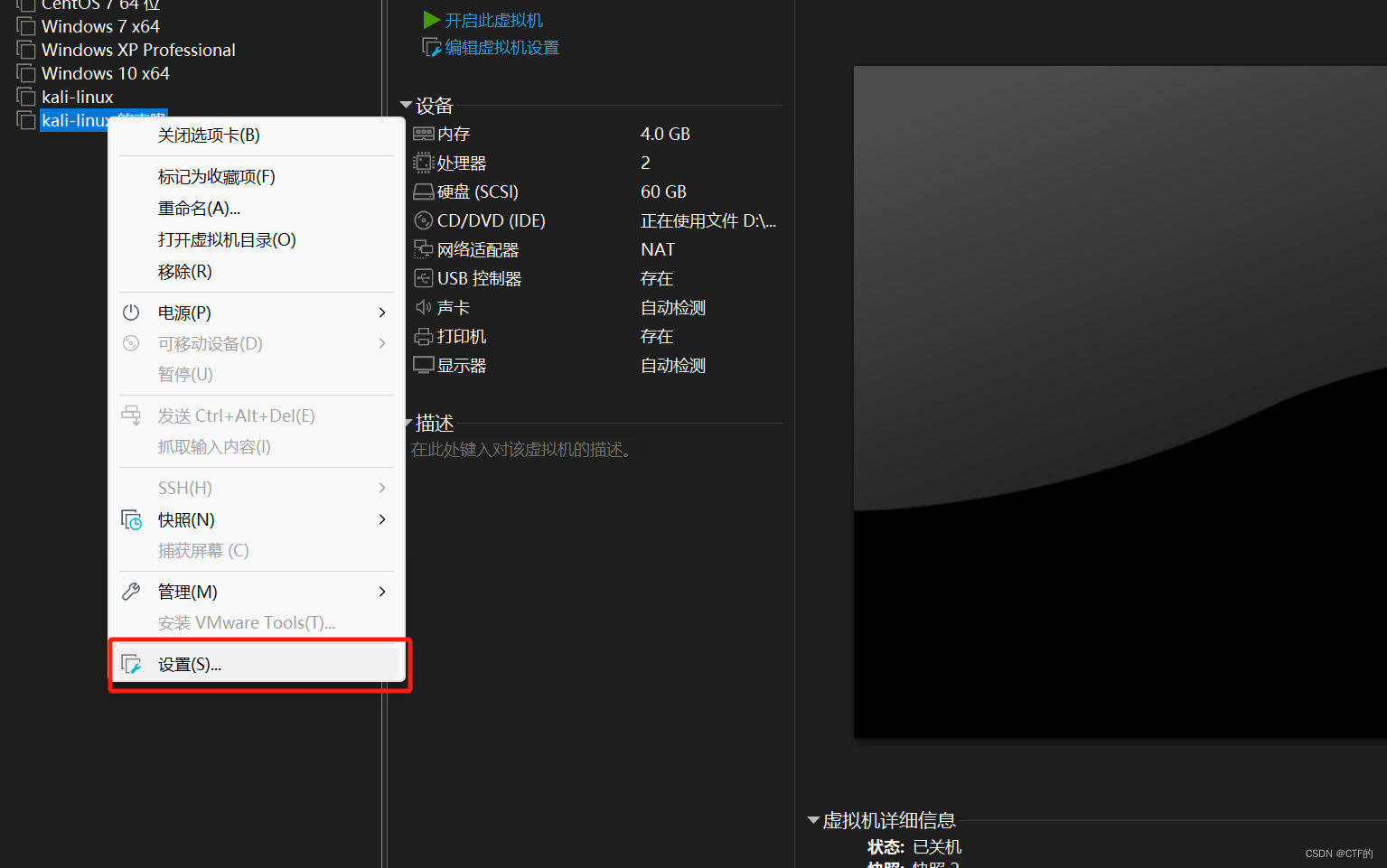
Task: Click the Windows 7 x64 VM icon
Action: (26, 26)
